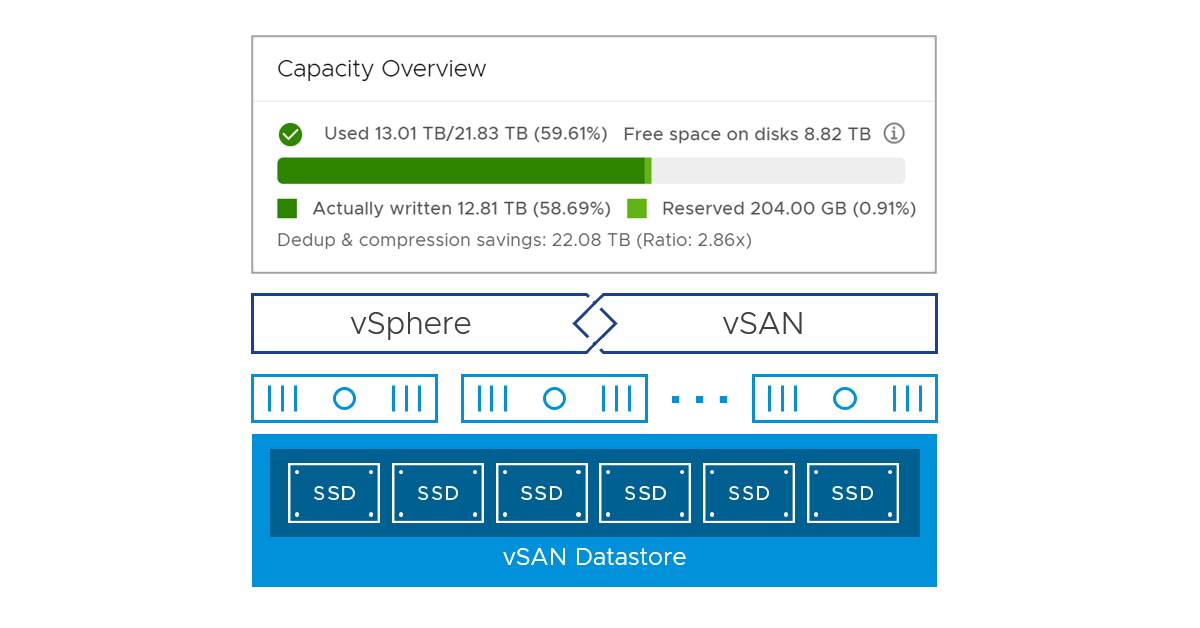Click the green checkmark status icon
Image resolution: width=1200 pixels, height=628 pixels.
290,134
